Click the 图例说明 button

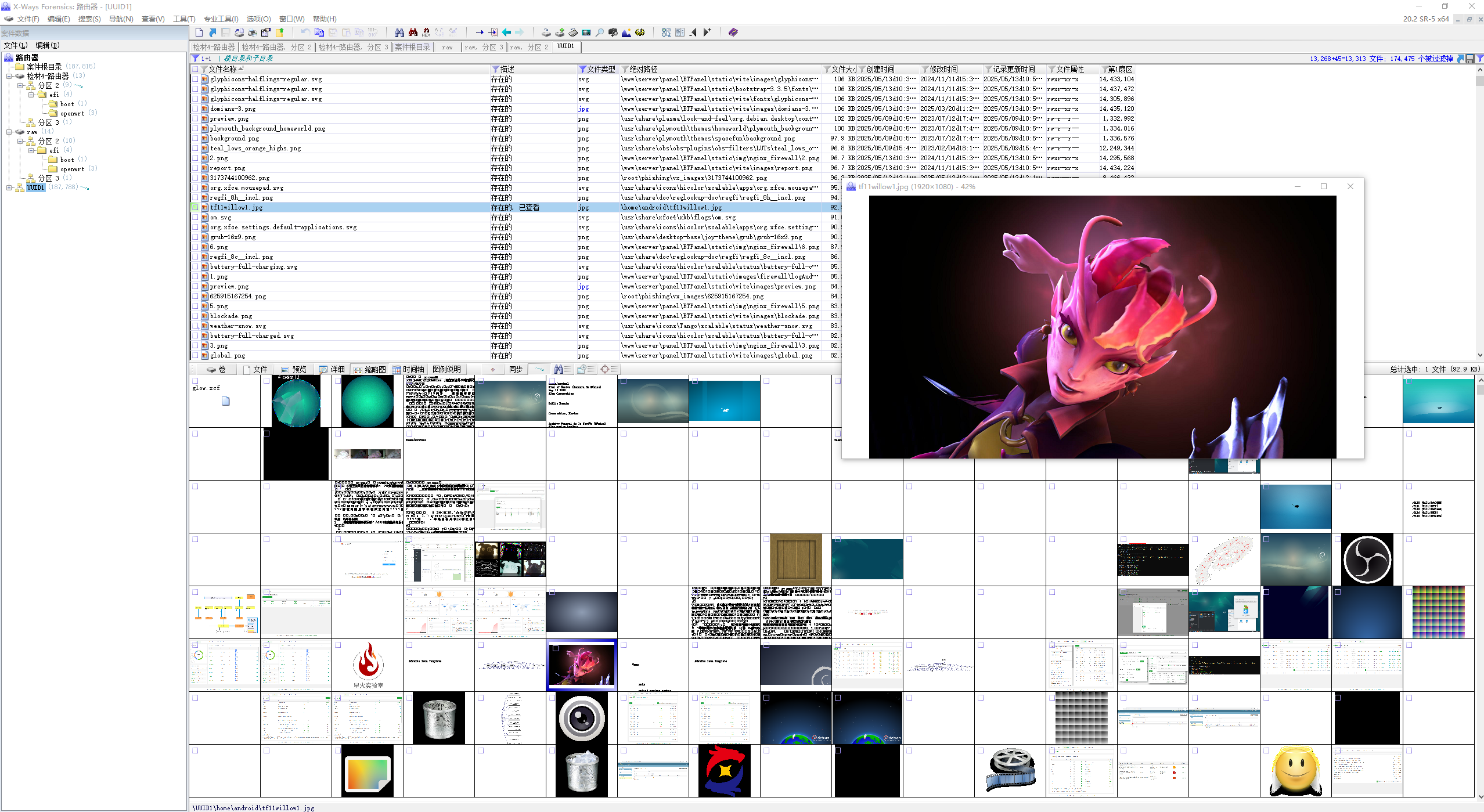point(446,369)
